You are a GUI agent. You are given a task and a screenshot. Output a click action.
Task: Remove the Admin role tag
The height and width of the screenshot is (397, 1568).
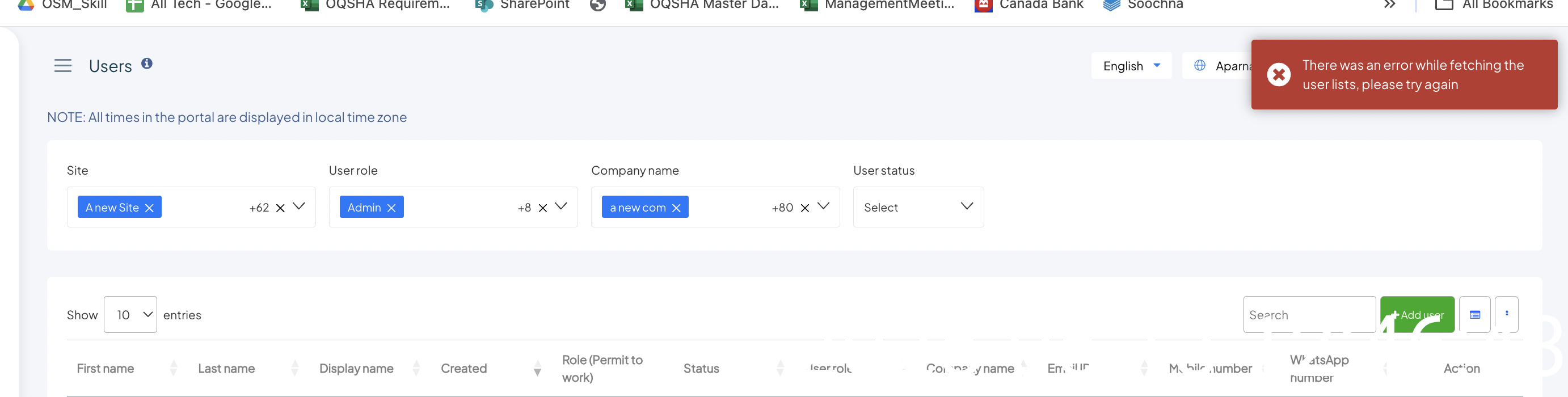point(391,208)
